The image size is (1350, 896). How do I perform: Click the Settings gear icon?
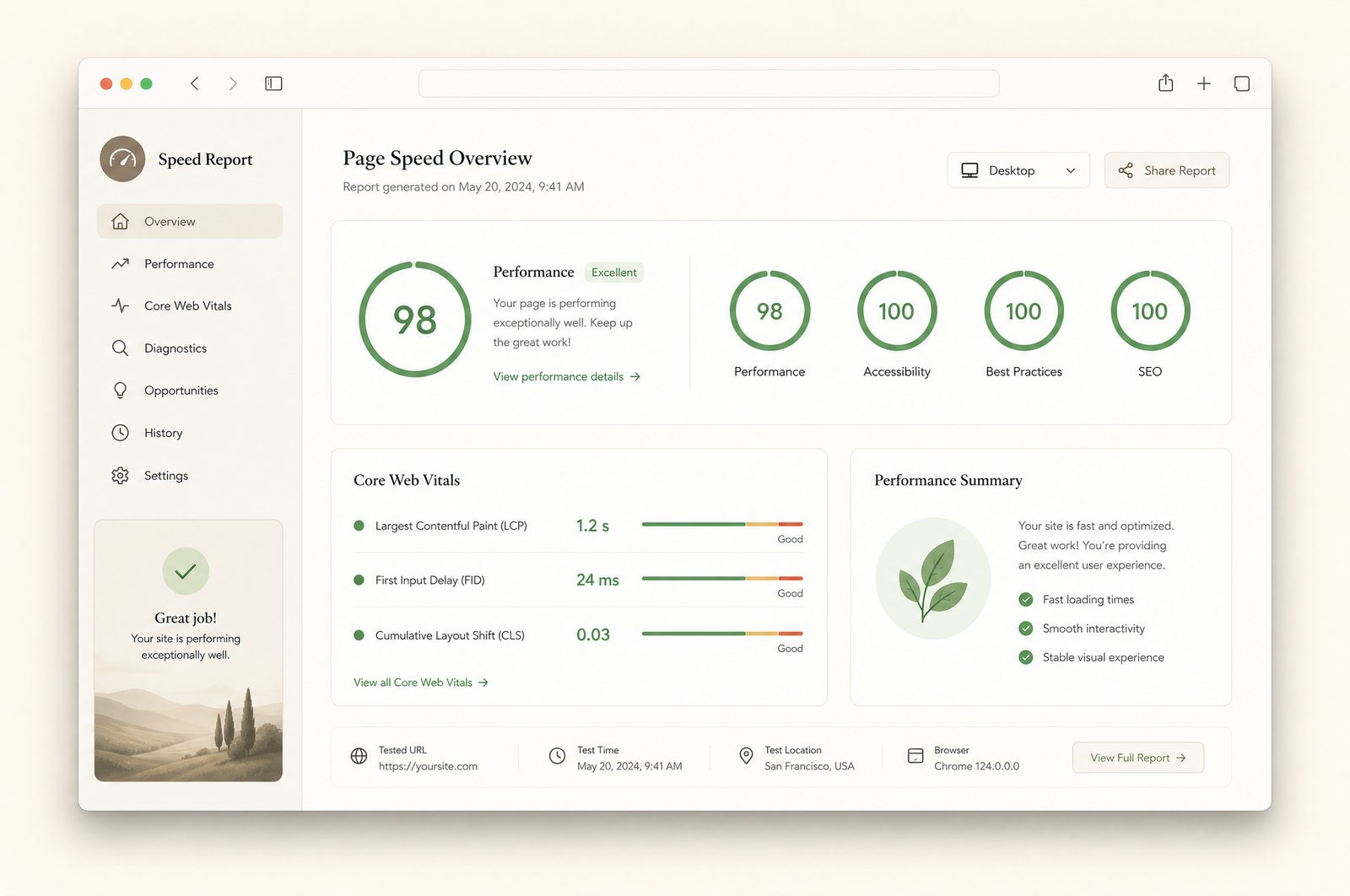pyautogui.click(x=121, y=475)
